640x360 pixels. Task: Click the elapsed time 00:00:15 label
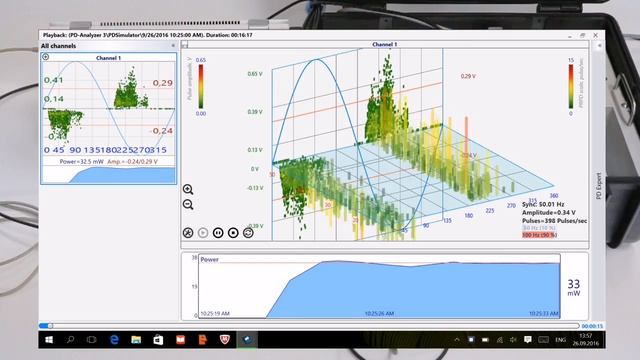[x=592, y=326]
